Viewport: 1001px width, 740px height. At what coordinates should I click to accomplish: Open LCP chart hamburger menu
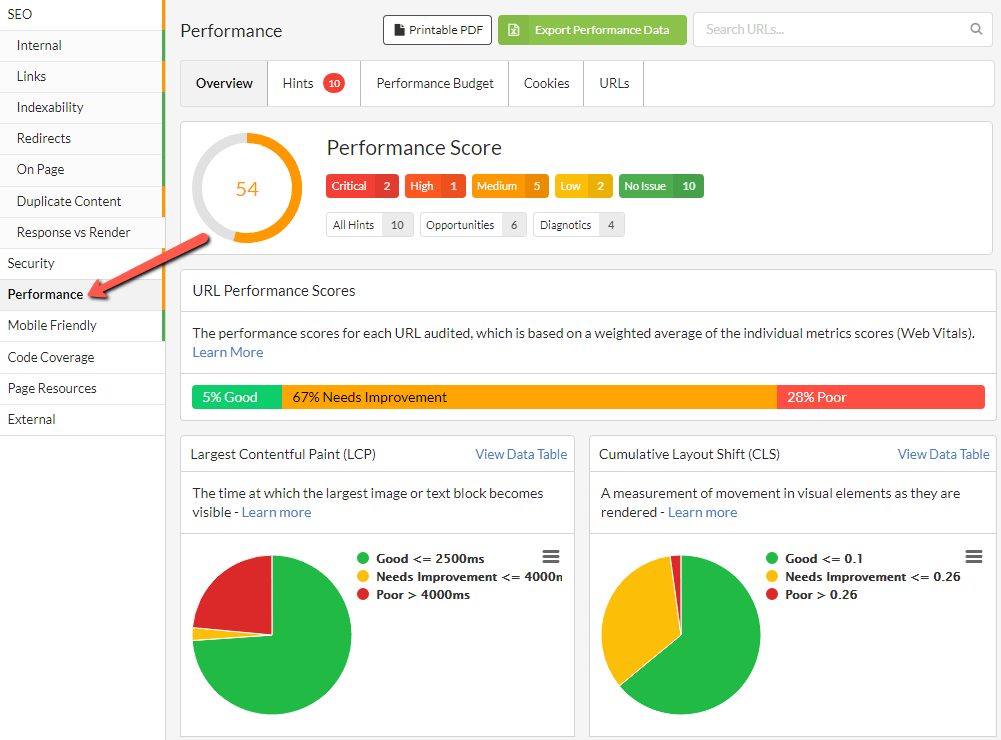pyautogui.click(x=551, y=557)
